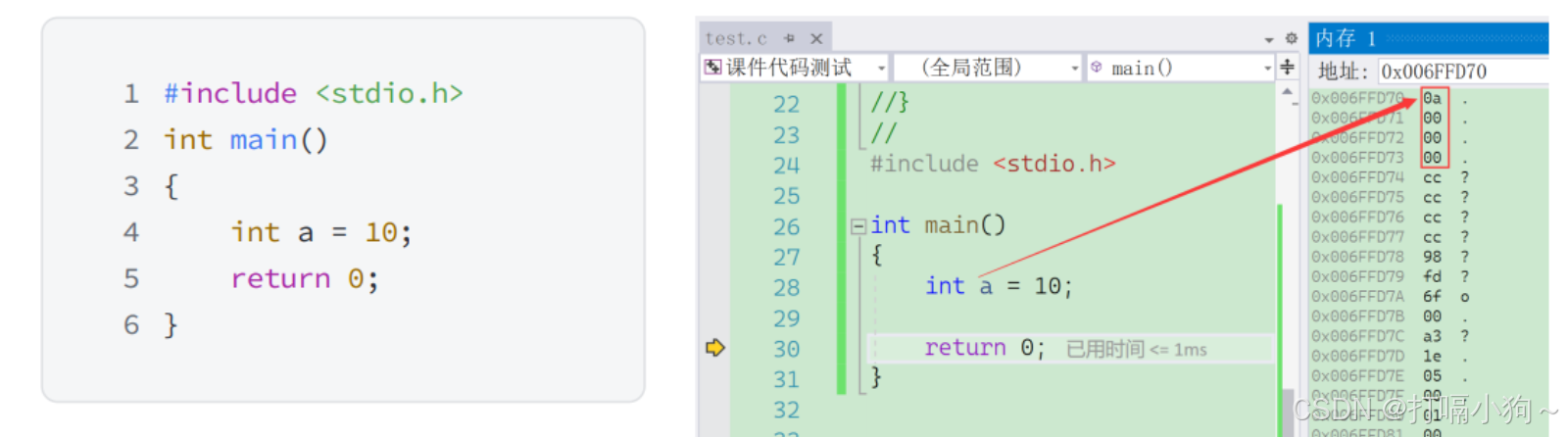Pin the test.c editor tab
Image resolution: width=1568 pixels, height=437 pixels.
pos(789,38)
